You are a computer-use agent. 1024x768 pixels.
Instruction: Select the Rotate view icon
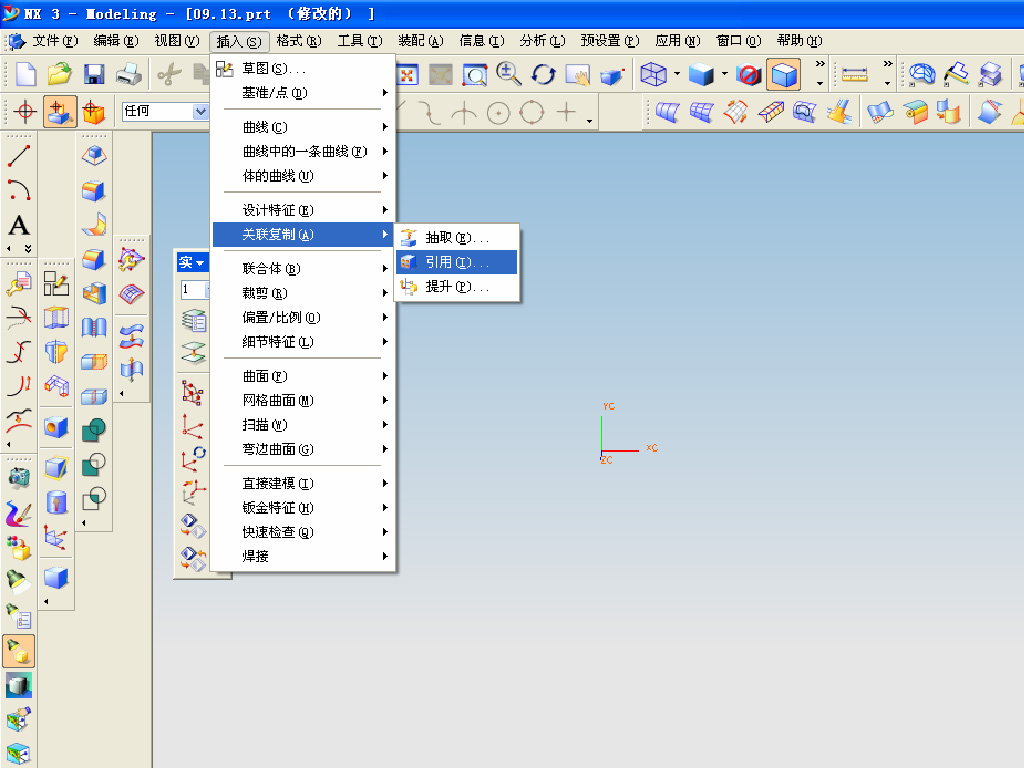click(x=543, y=74)
